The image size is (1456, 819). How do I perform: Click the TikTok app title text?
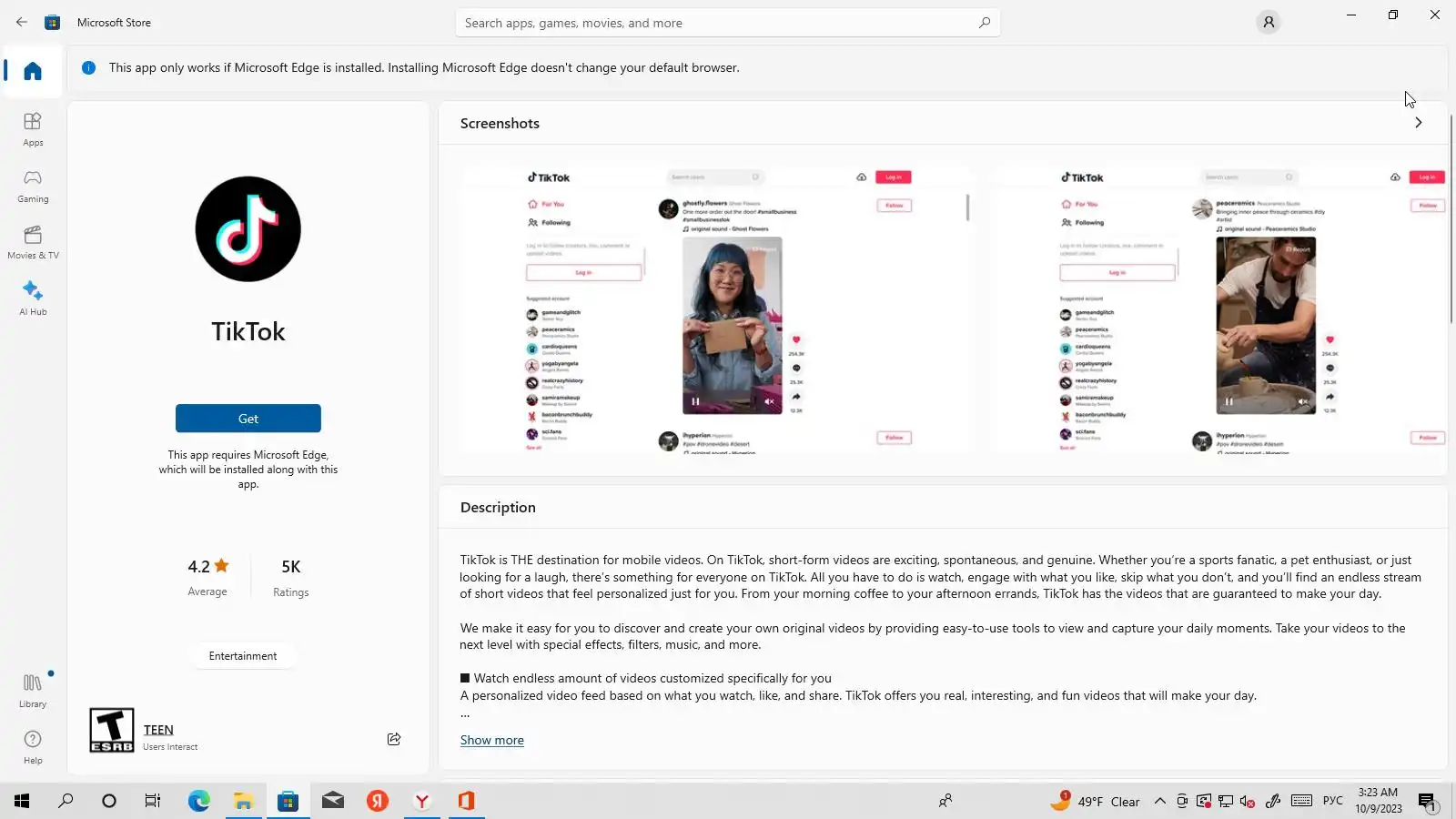(x=248, y=331)
